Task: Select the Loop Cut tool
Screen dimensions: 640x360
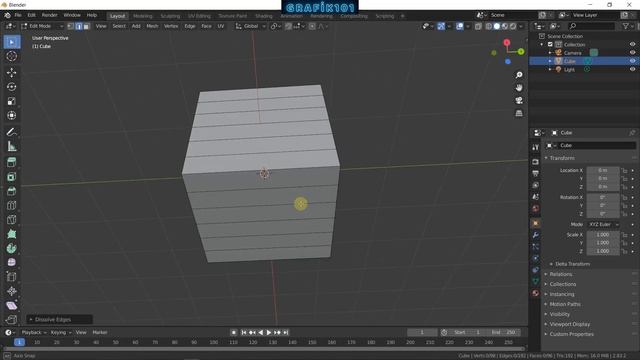Action: [12, 205]
